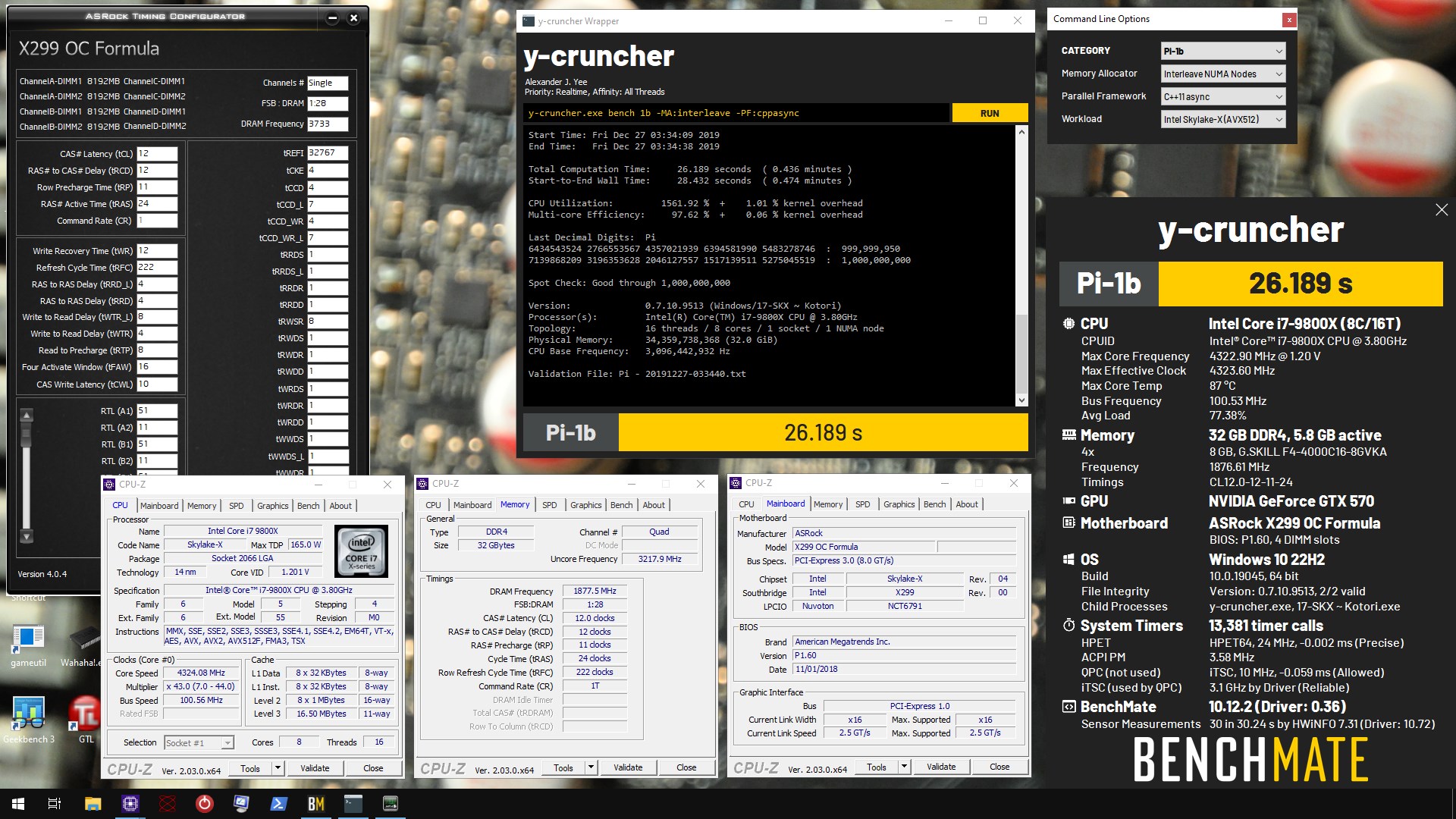
Task: Click the System Timers clock icon
Action: pos(1069,626)
